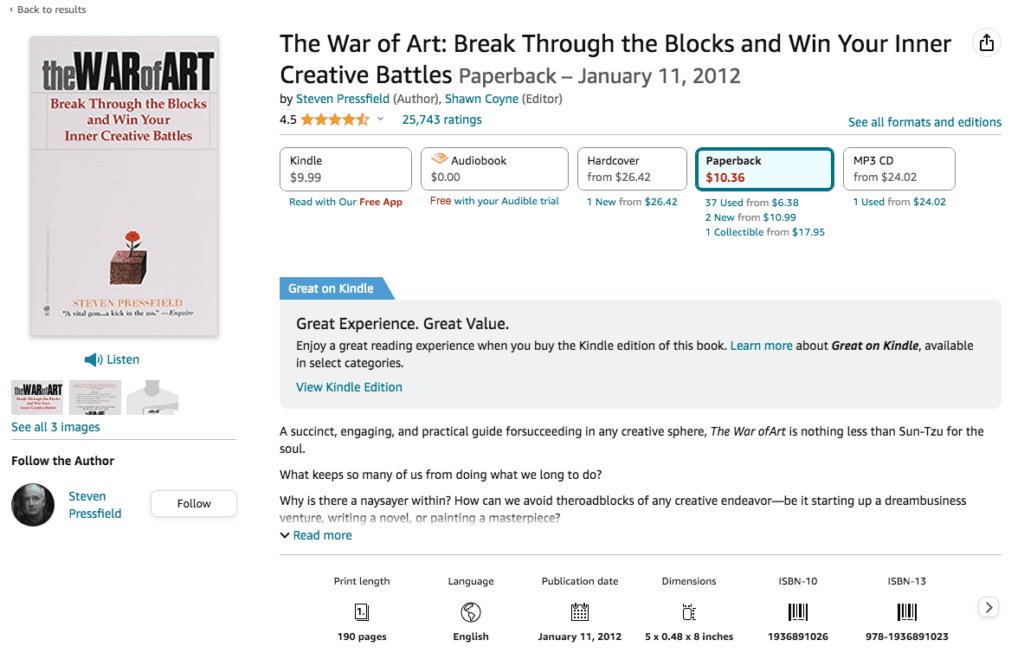Click the Dimensions package icon
This screenshot has height=653, width=1024.
point(688,612)
